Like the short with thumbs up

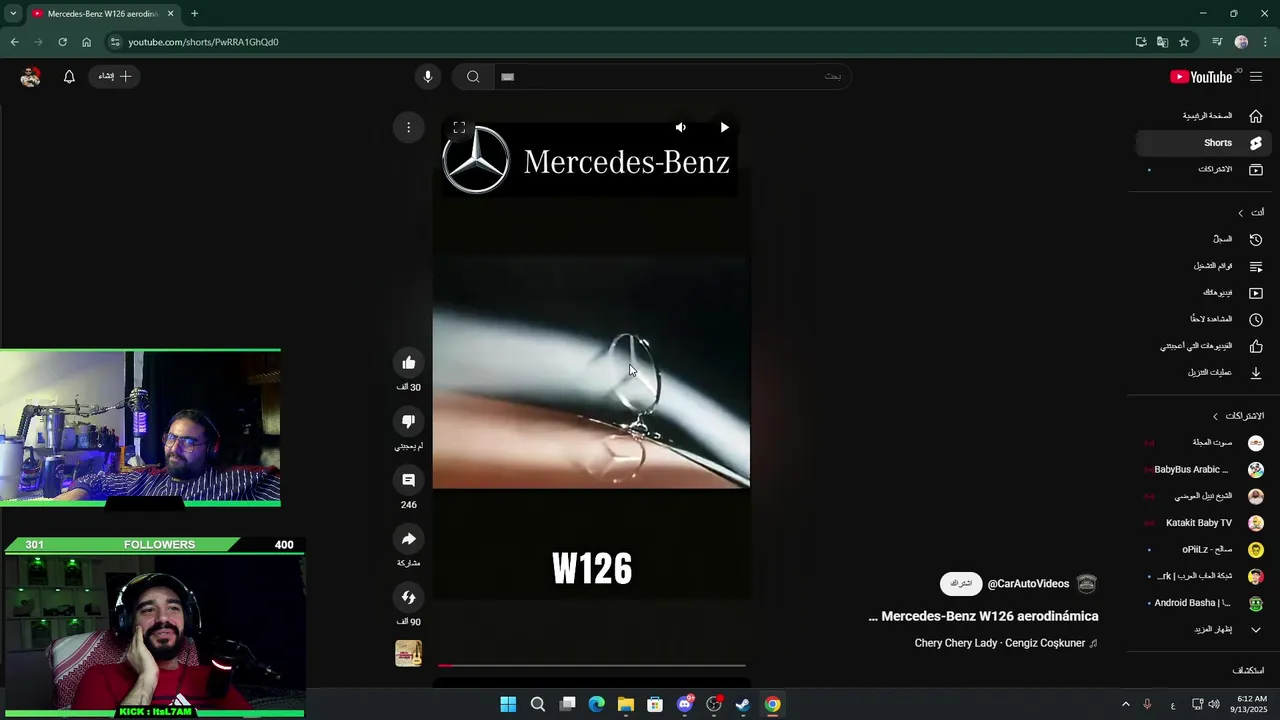click(408, 362)
